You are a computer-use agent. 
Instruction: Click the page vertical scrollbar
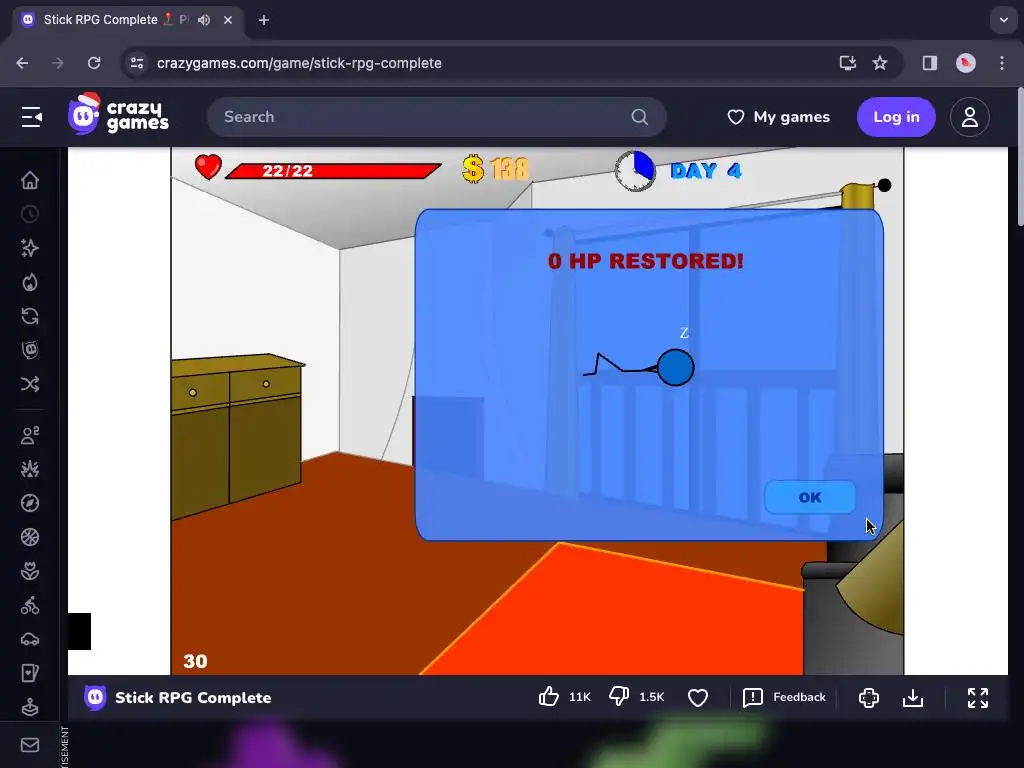(x=1020, y=157)
